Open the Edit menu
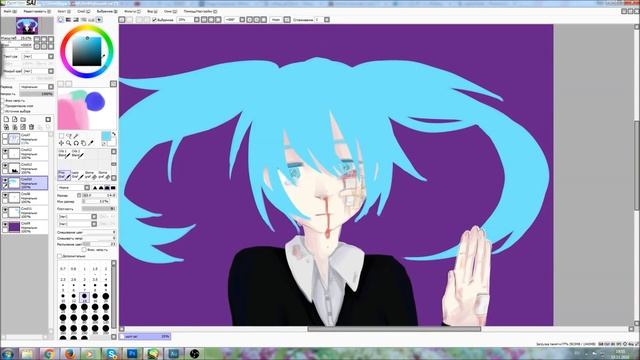The height and width of the screenshot is (360, 640). click(x=37, y=11)
